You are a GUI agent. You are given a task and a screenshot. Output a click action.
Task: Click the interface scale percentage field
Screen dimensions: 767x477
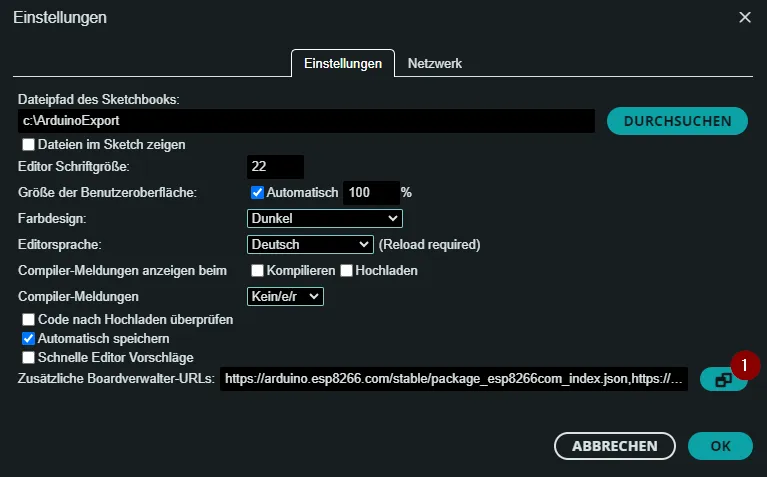[x=370, y=192]
